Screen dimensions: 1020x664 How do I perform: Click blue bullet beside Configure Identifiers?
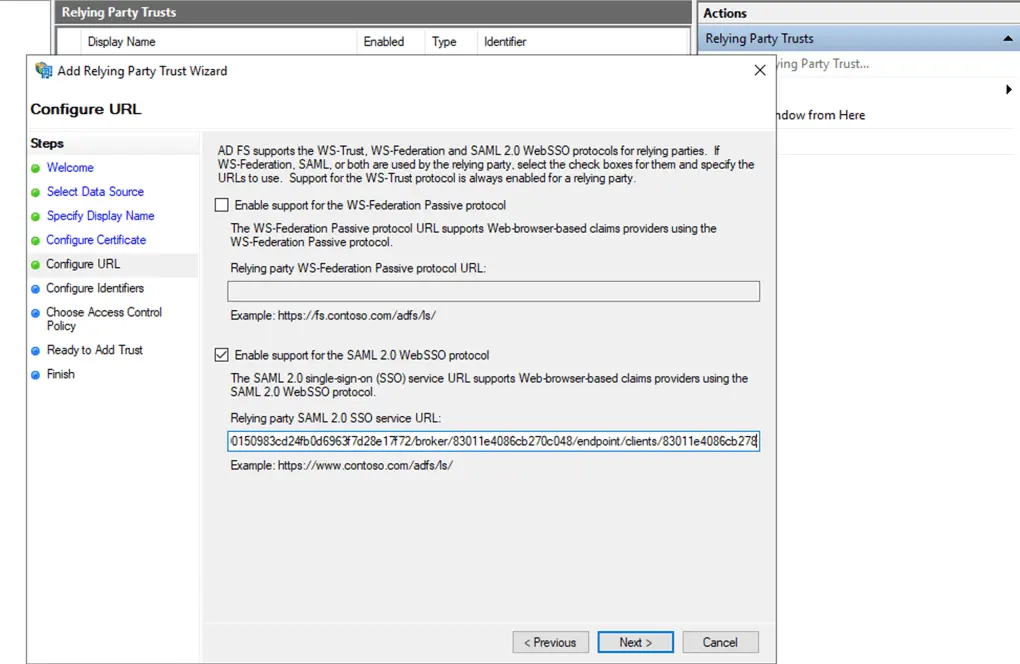click(36, 289)
